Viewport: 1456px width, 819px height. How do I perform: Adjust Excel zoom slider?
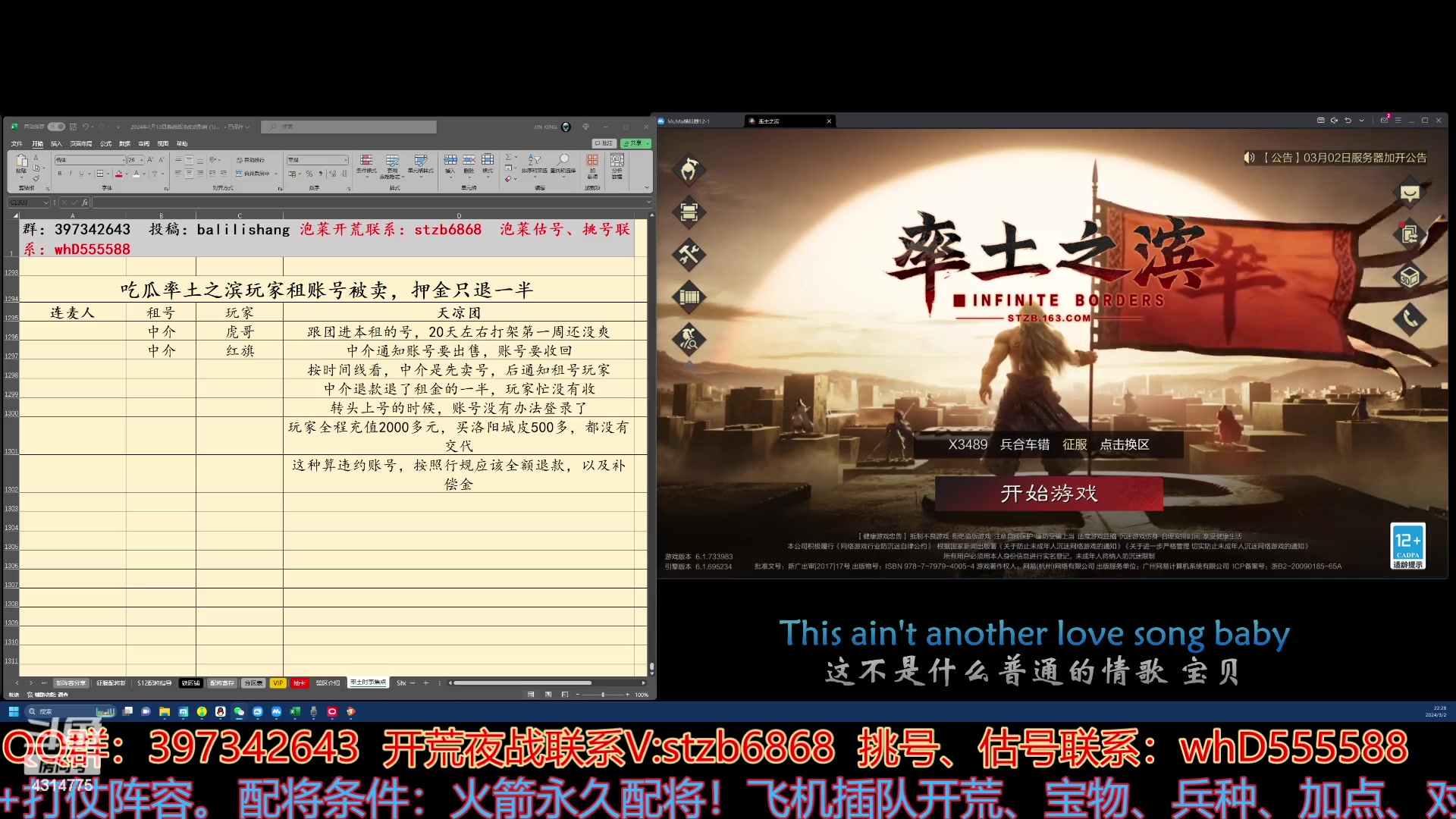603,694
